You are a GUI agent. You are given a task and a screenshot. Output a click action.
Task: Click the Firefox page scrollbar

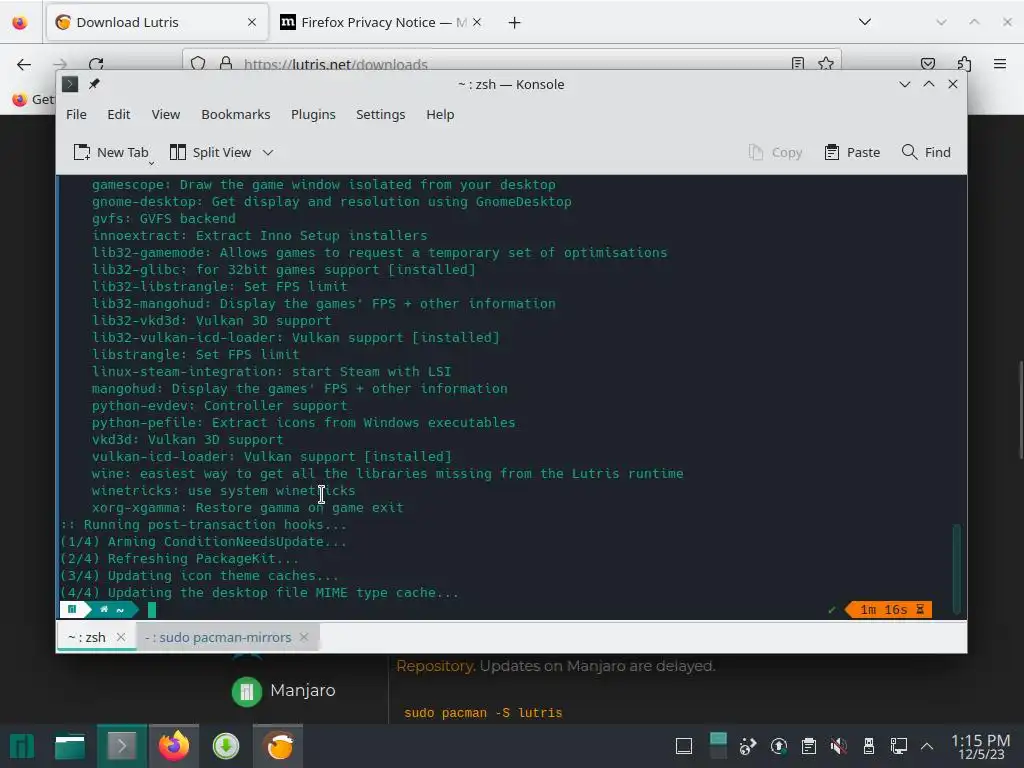click(x=1021, y=410)
